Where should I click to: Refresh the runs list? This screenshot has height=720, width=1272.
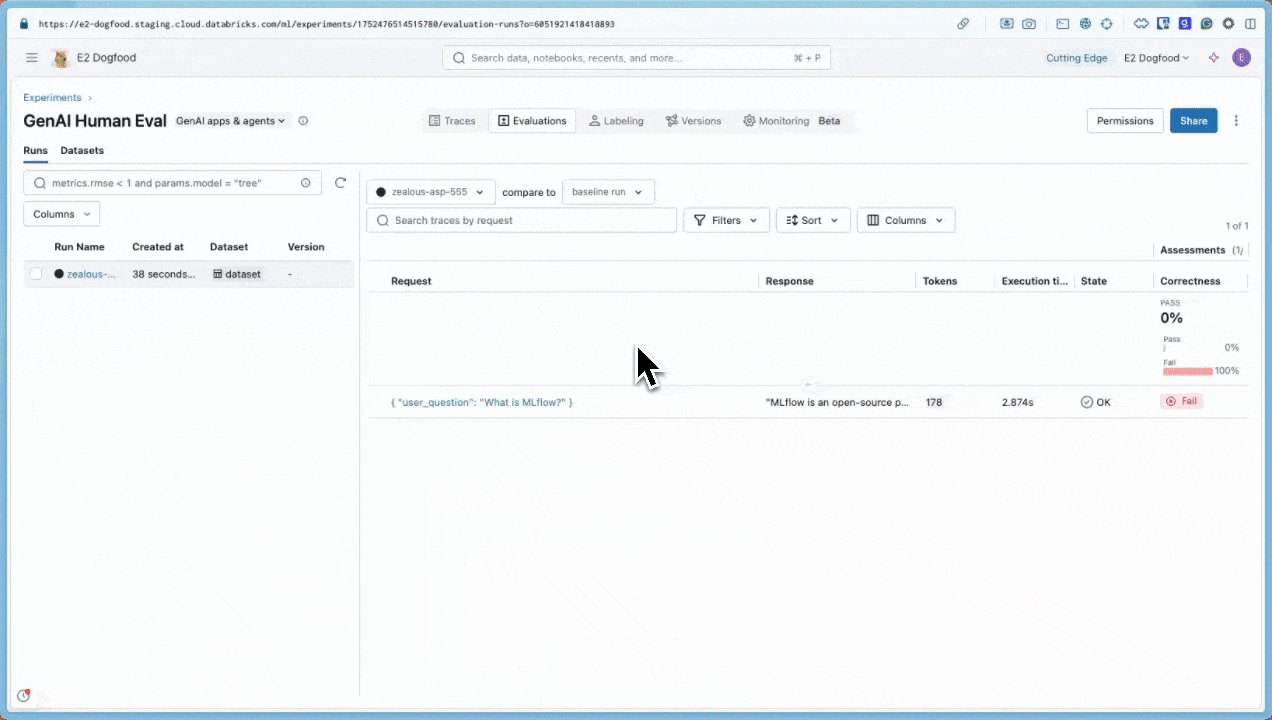[x=340, y=183]
